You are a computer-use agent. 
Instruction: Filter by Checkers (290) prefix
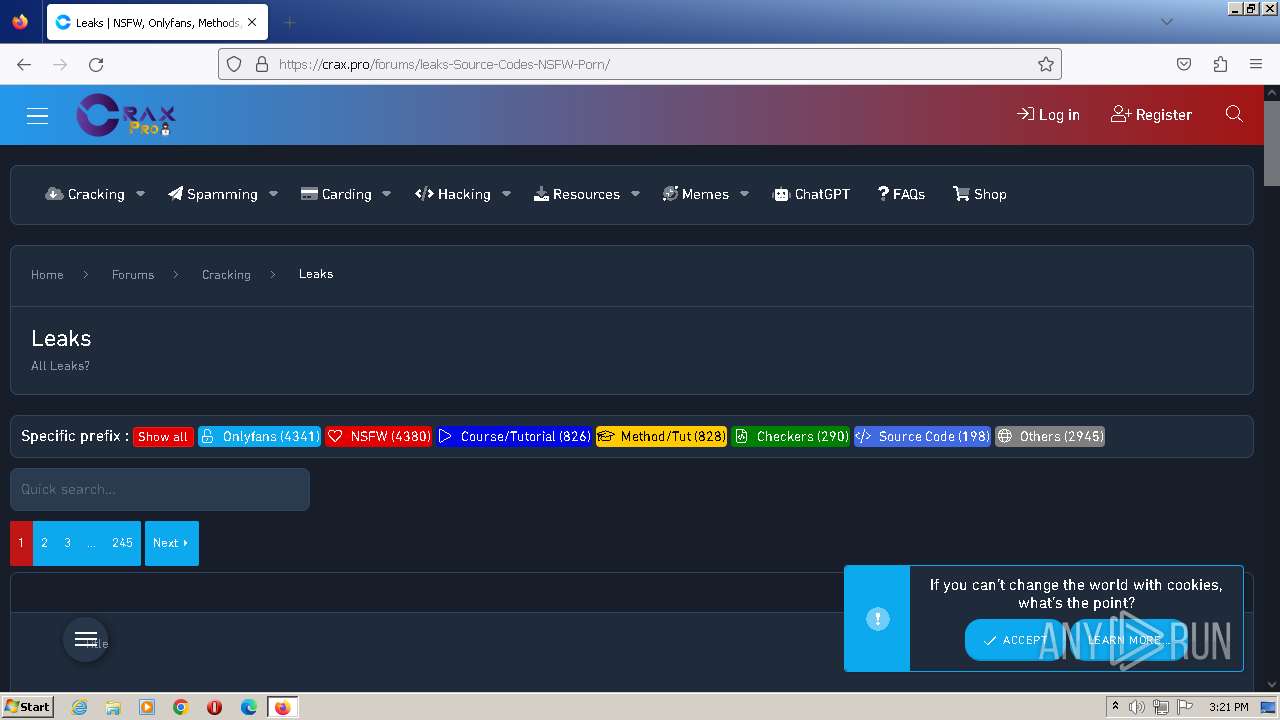(791, 436)
